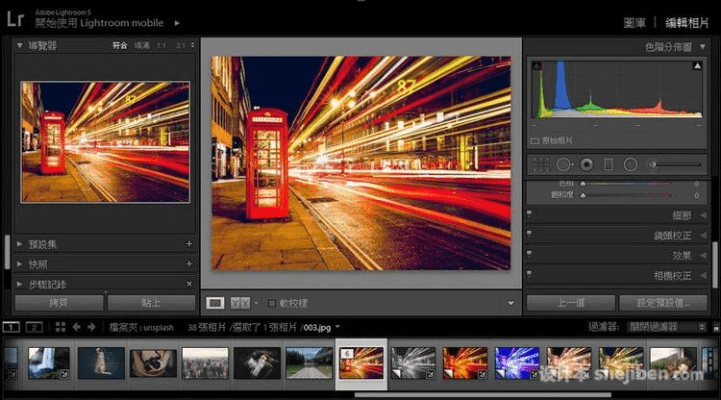Select main window display 1 icon
The height and width of the screenshot is (400, 721).
[x=11, y=327]
